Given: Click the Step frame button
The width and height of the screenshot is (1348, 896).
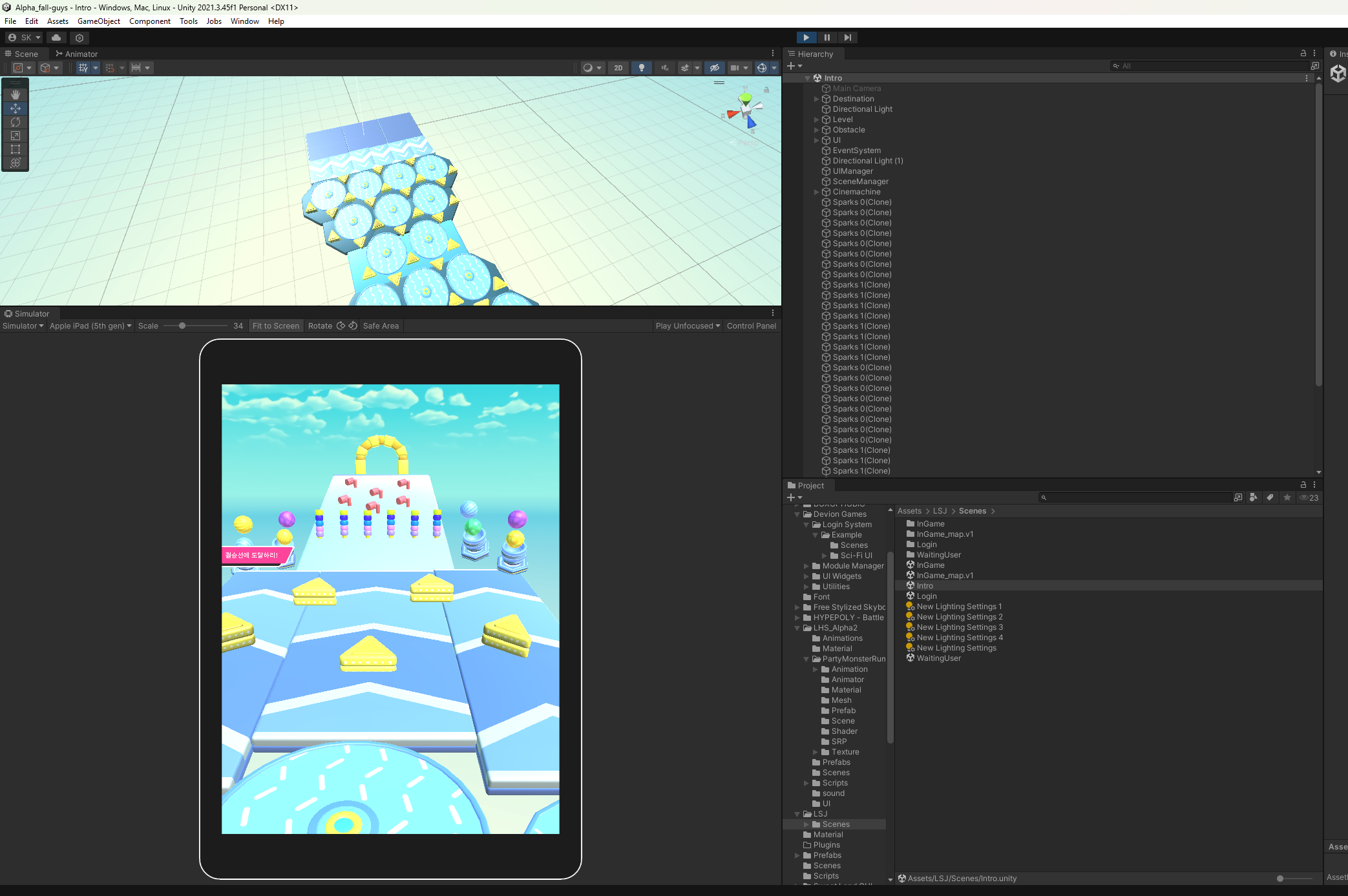Looking at the screenshot, I should pyautogui.click(x=847, y=37).
